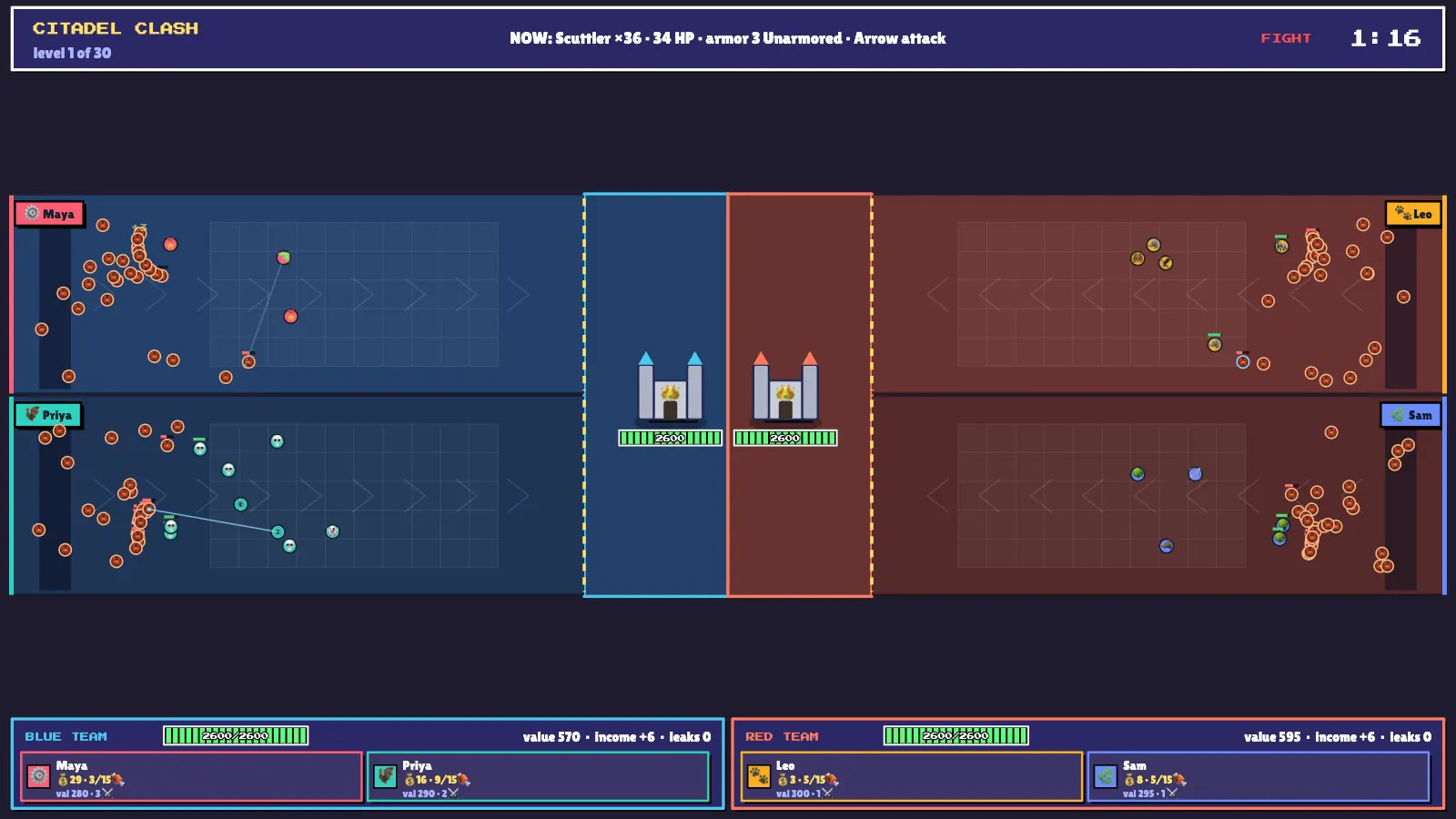The width and height of the screenshot is (1456, 819).
Task: Click Sam's avatar icon in Red Team panel
Action: click(x=1106, y=776)
